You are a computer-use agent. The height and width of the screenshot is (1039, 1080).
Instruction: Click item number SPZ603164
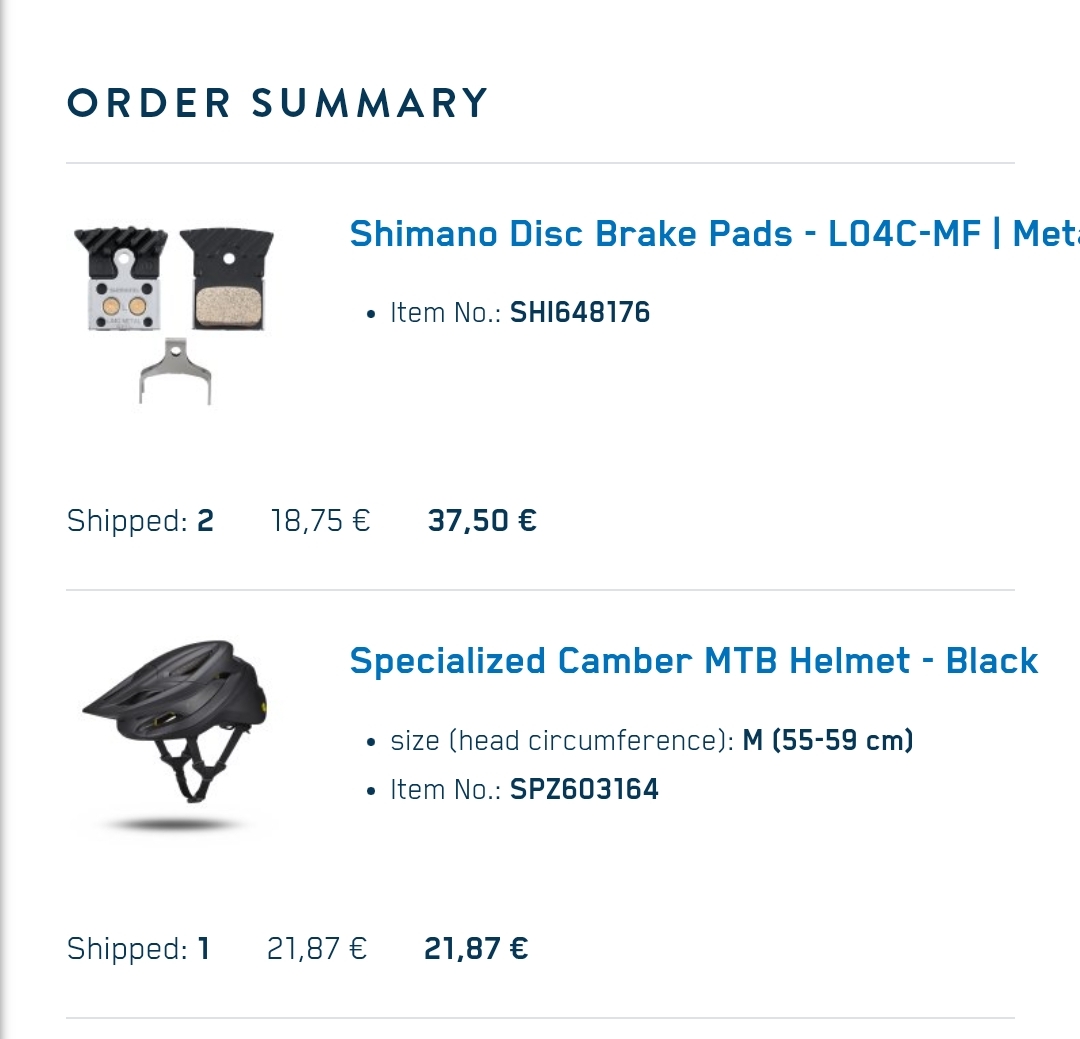(x=584, y=789)
